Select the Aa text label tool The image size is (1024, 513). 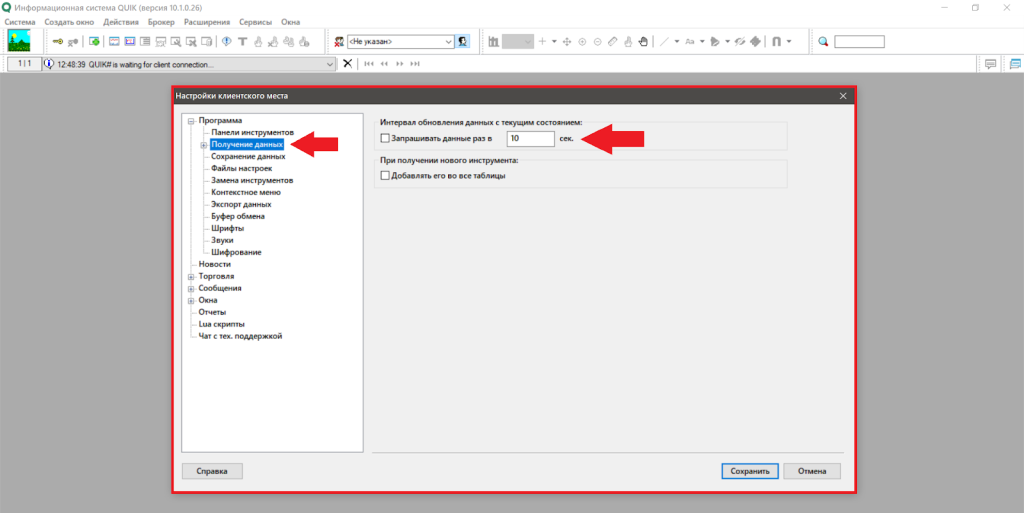click(690, 42)
